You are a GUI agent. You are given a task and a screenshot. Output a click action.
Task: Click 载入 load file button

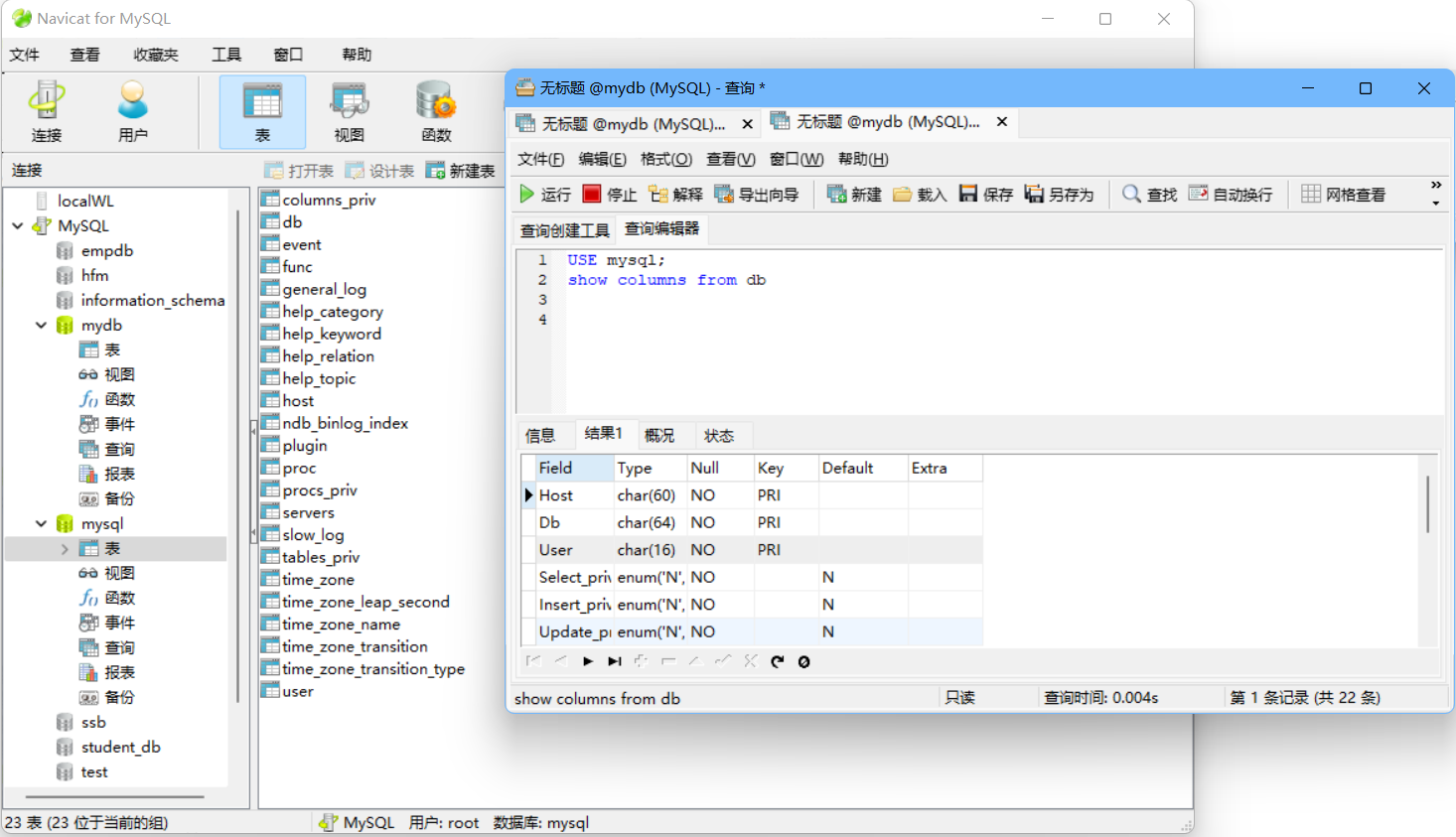[x=920, y=195]
